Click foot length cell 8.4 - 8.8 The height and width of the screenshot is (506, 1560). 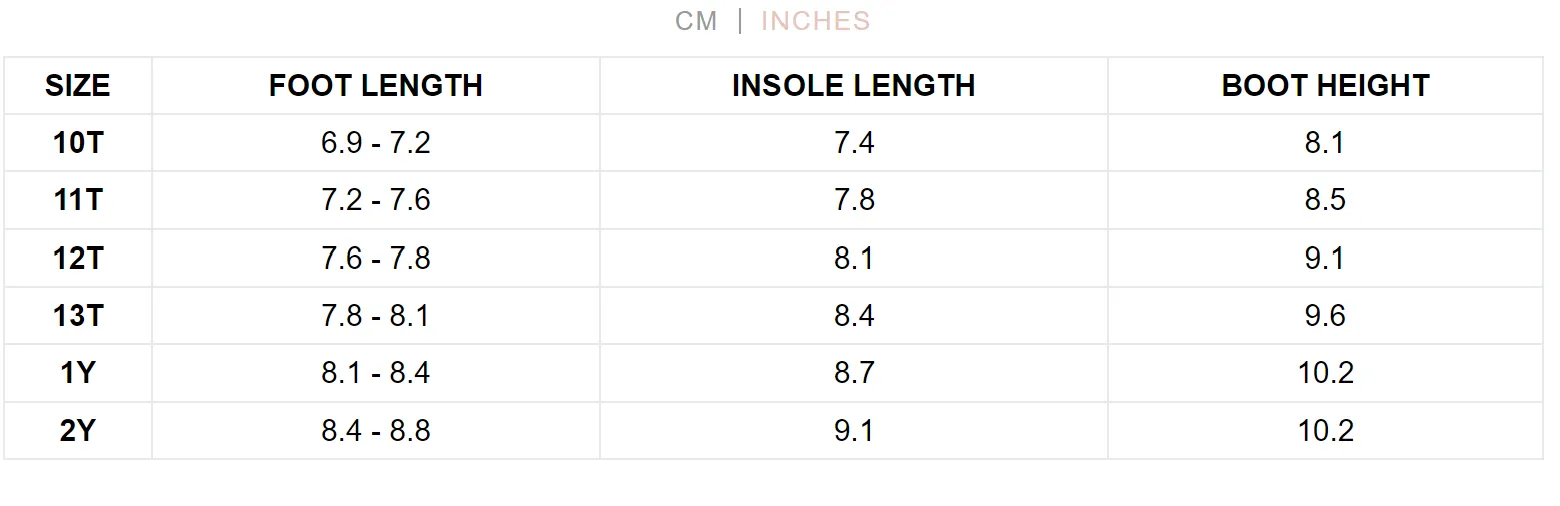pyautogui.click(x=376, y=431)
